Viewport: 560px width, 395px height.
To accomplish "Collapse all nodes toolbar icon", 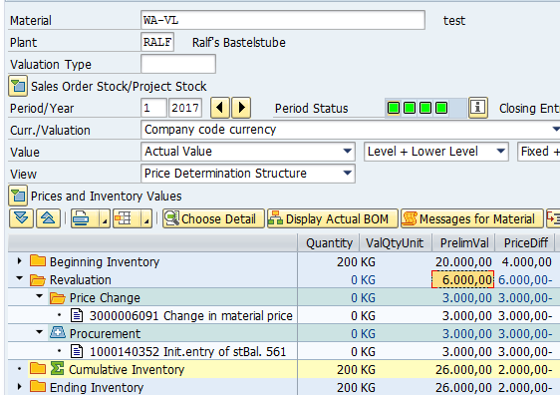I will pos(48,218).
